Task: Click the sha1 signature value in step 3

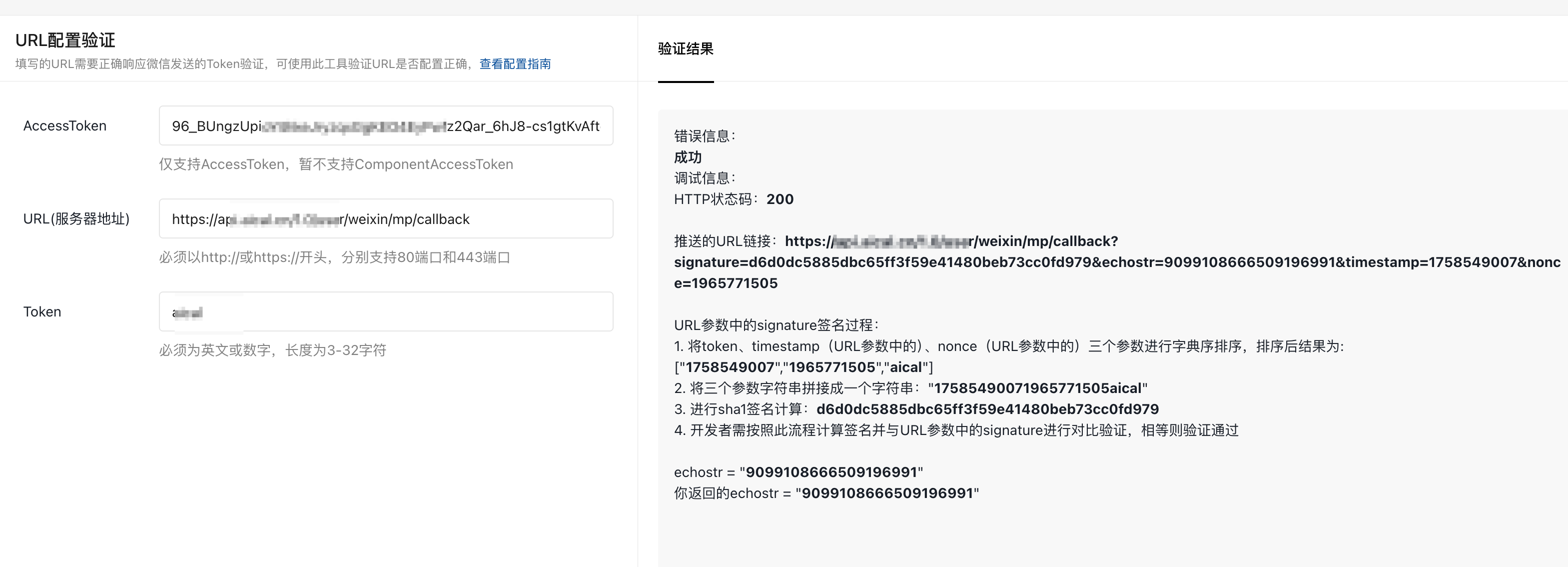Action: coord(987,409)
